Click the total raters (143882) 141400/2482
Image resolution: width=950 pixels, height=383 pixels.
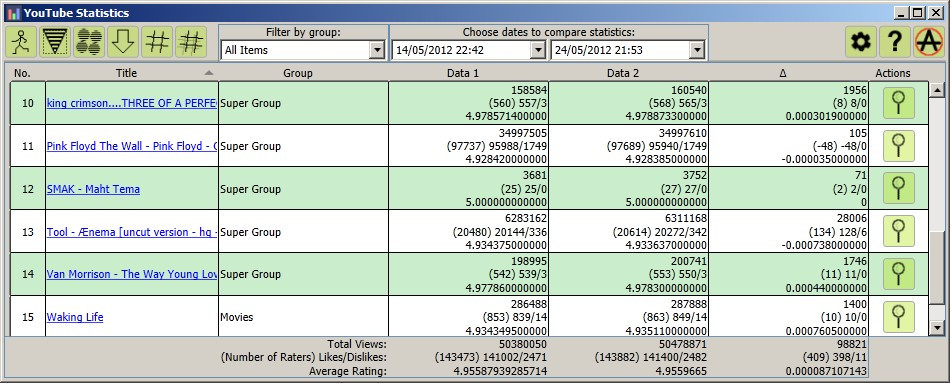651,358
